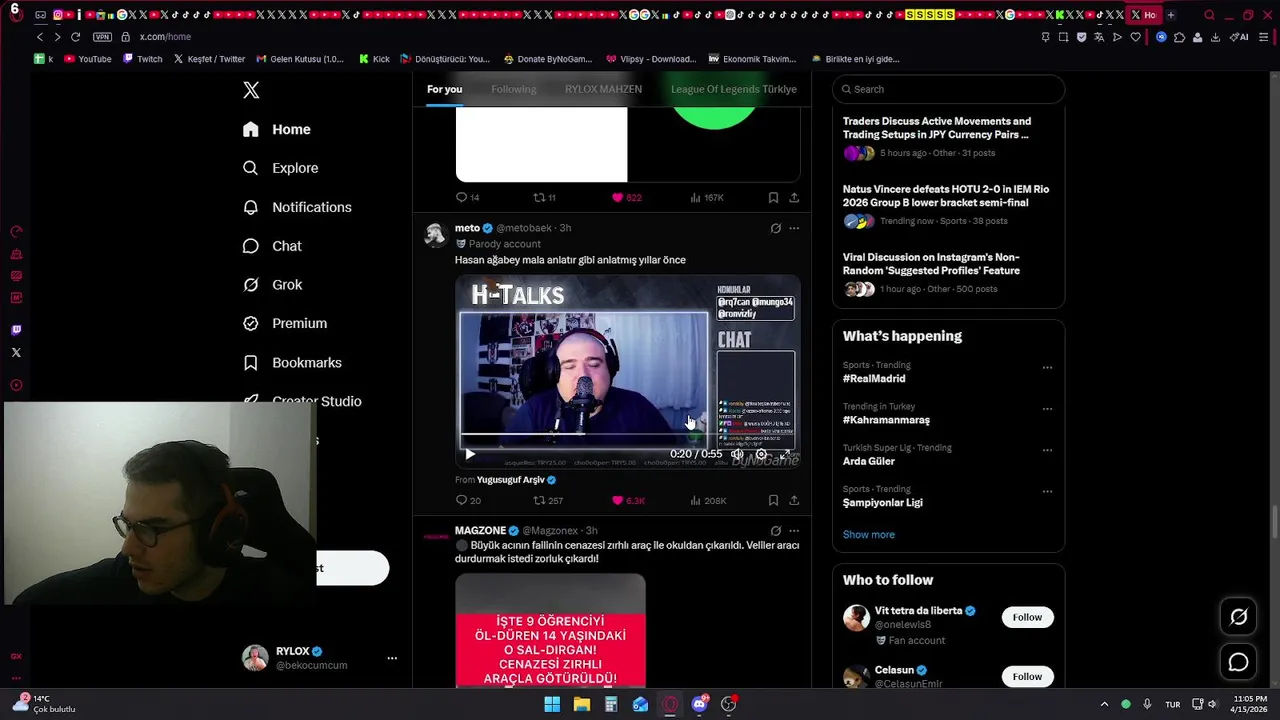Open Notifications in the sidebar
The height and width of the screenshot is (720, 1280).
[297, 207]
